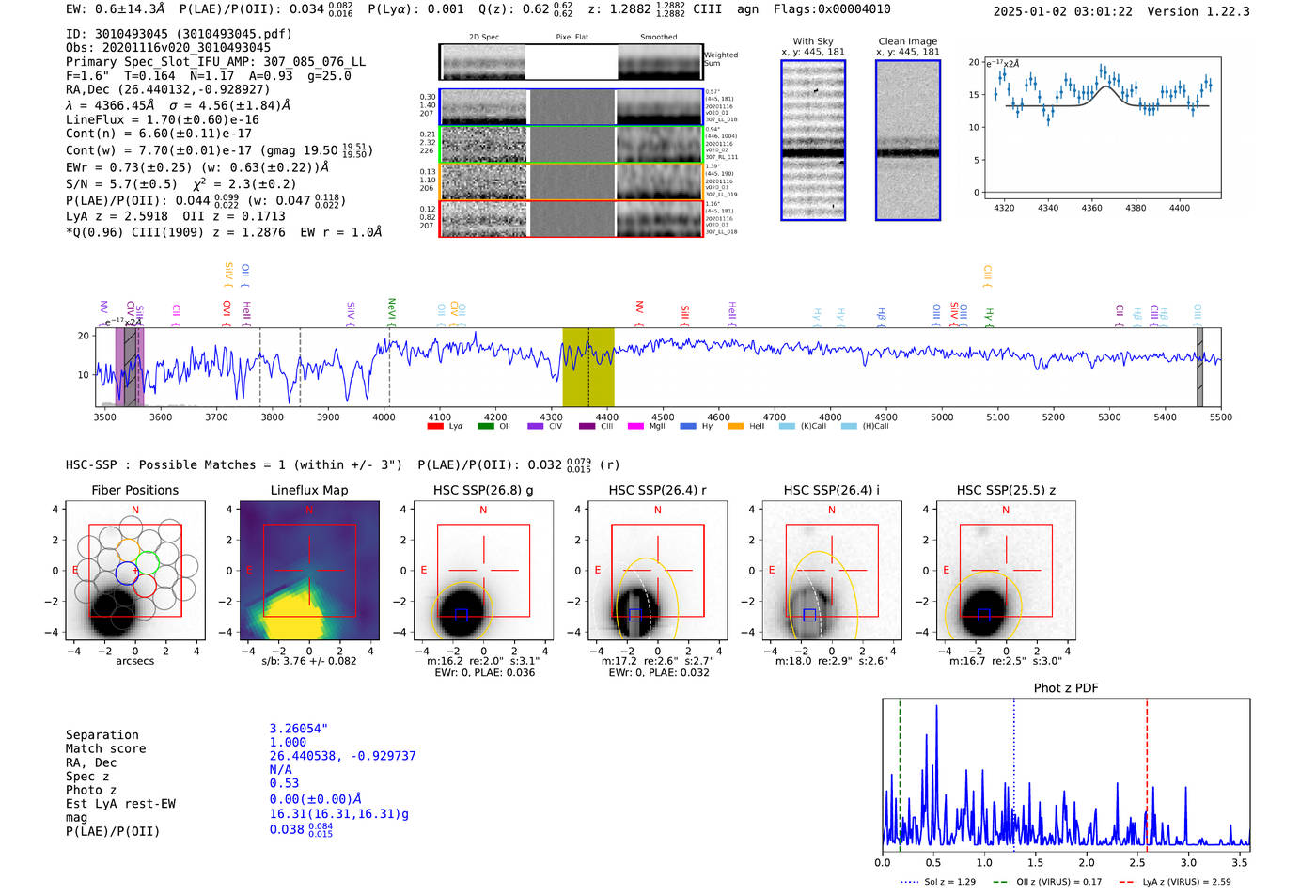Click the 'LineFlux = 1.70(±0.60)e-16' value

(x=162, y=119)
